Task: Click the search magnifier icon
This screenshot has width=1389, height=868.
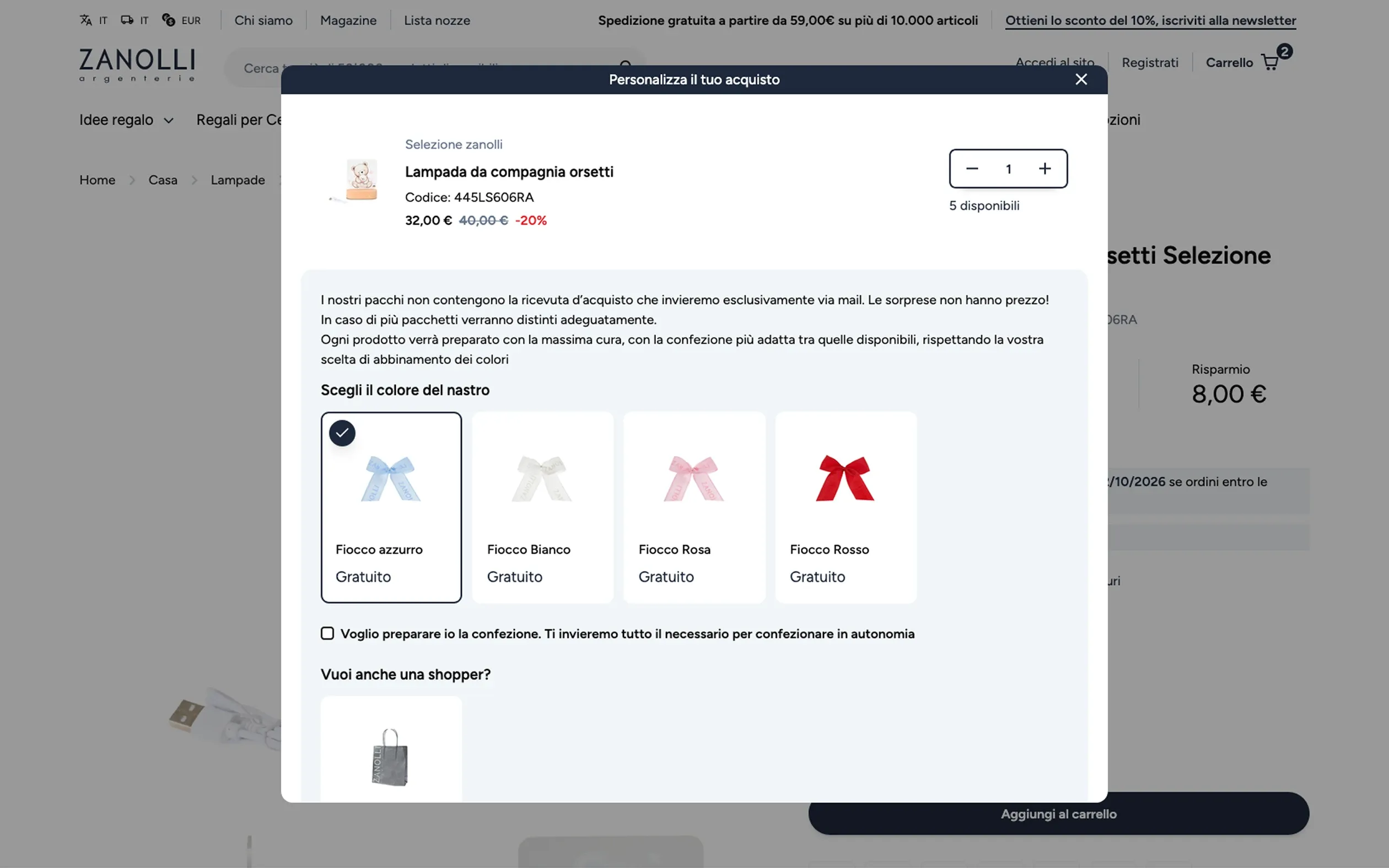Action: [x=626, y=65]
